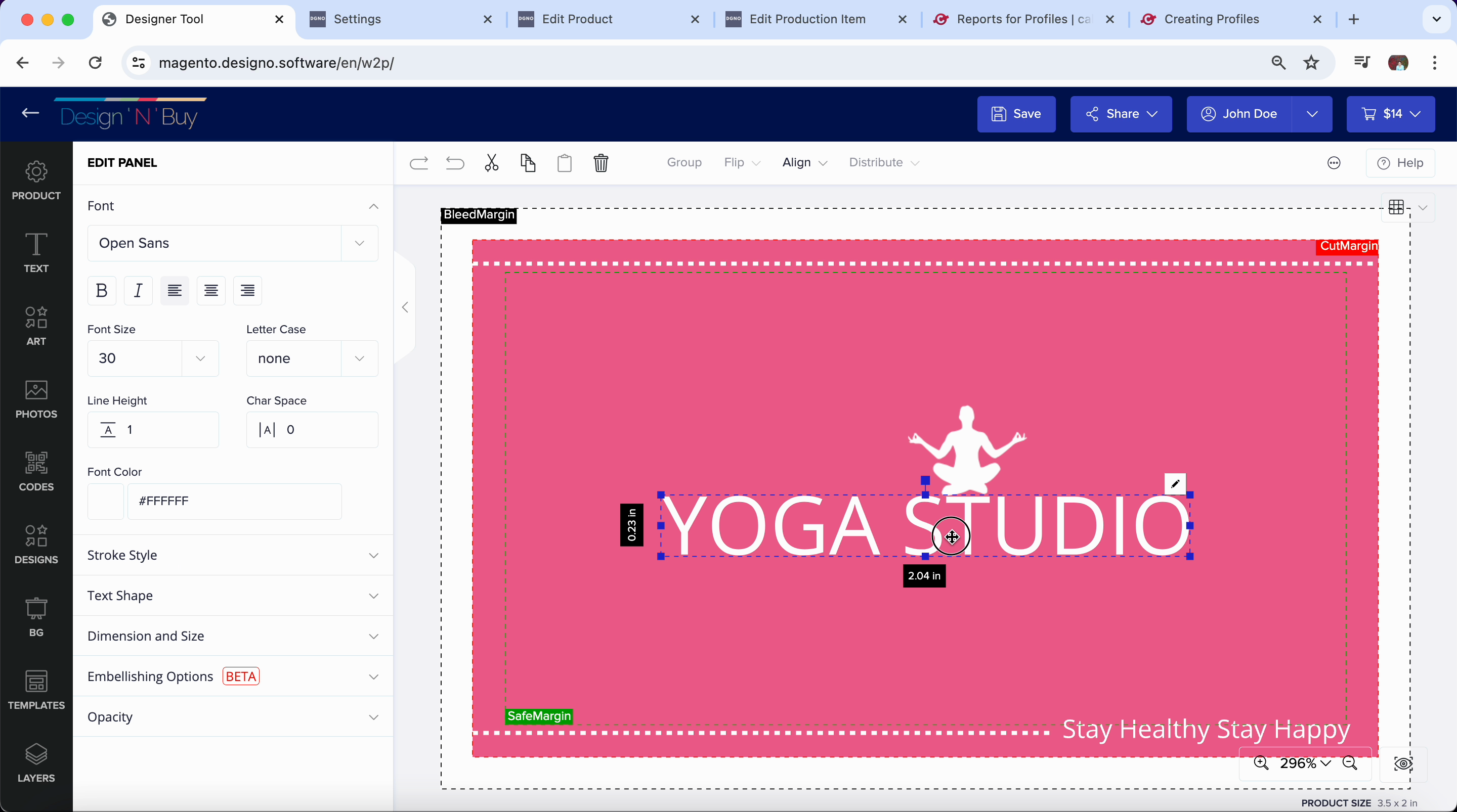The width and height of the screenshot is (1457, 812).
Task: Open the Align dropdown menu
Action: click(804, 163)
